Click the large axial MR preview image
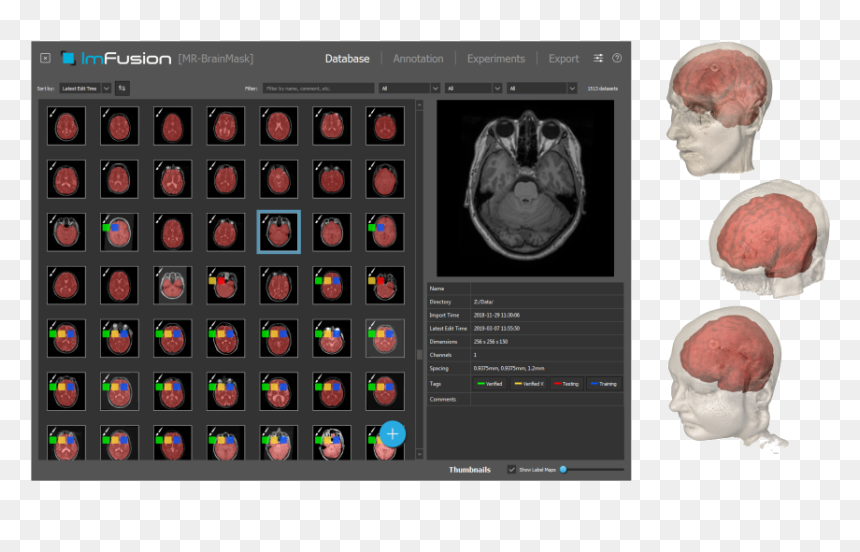The height and width of the screenshot is (552, 860). (x=525, y=188)
